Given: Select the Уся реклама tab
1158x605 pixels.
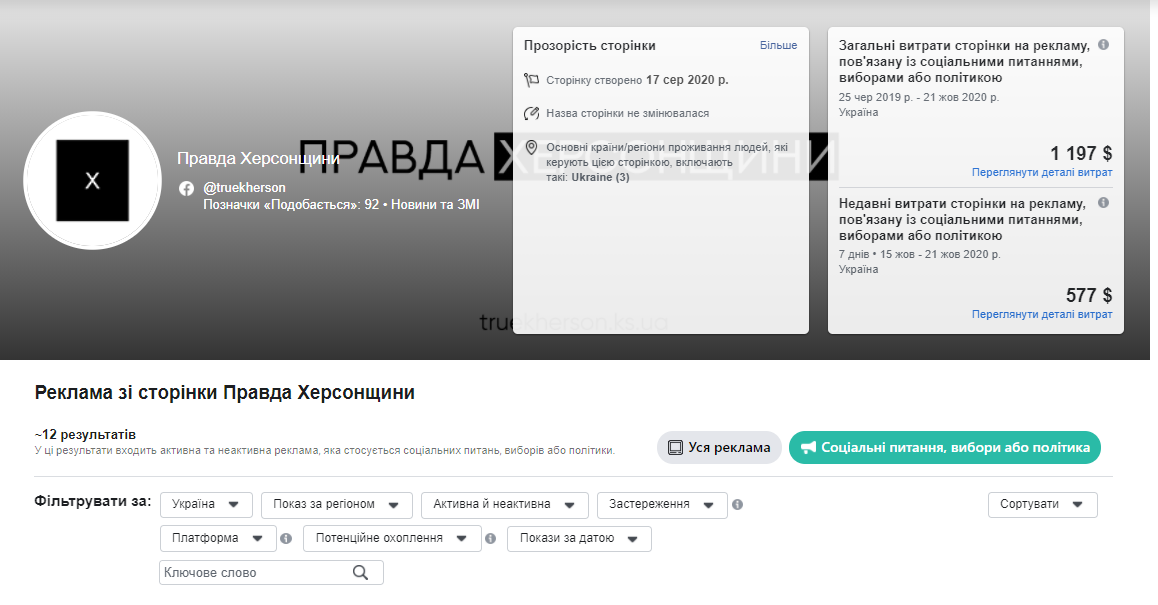Looking at the screenshot, I should 719,448.
